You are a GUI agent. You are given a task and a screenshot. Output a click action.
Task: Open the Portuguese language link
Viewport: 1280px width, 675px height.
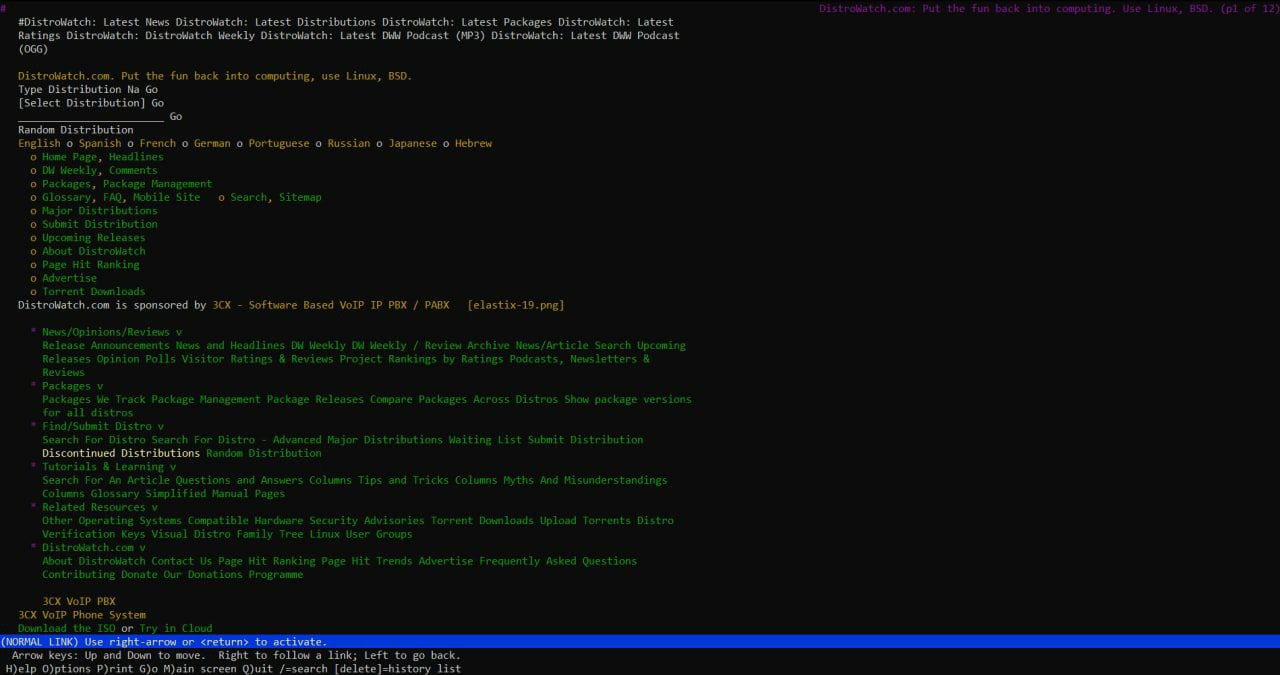coord(279,143)
